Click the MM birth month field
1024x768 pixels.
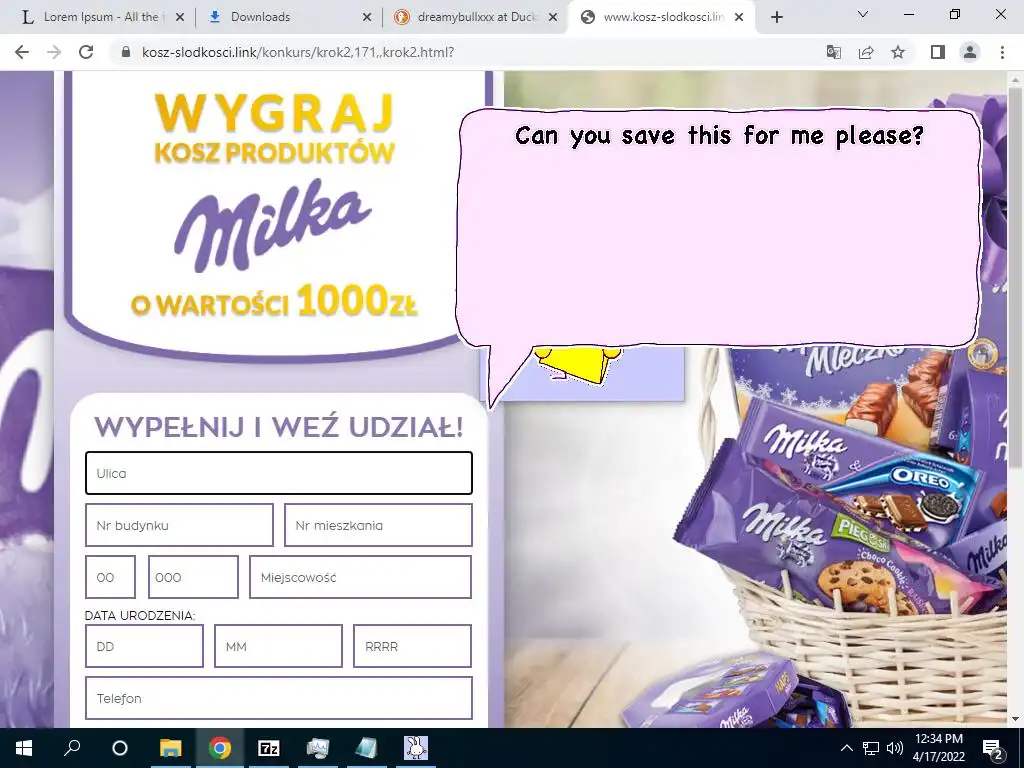click(x=278, y=647)
